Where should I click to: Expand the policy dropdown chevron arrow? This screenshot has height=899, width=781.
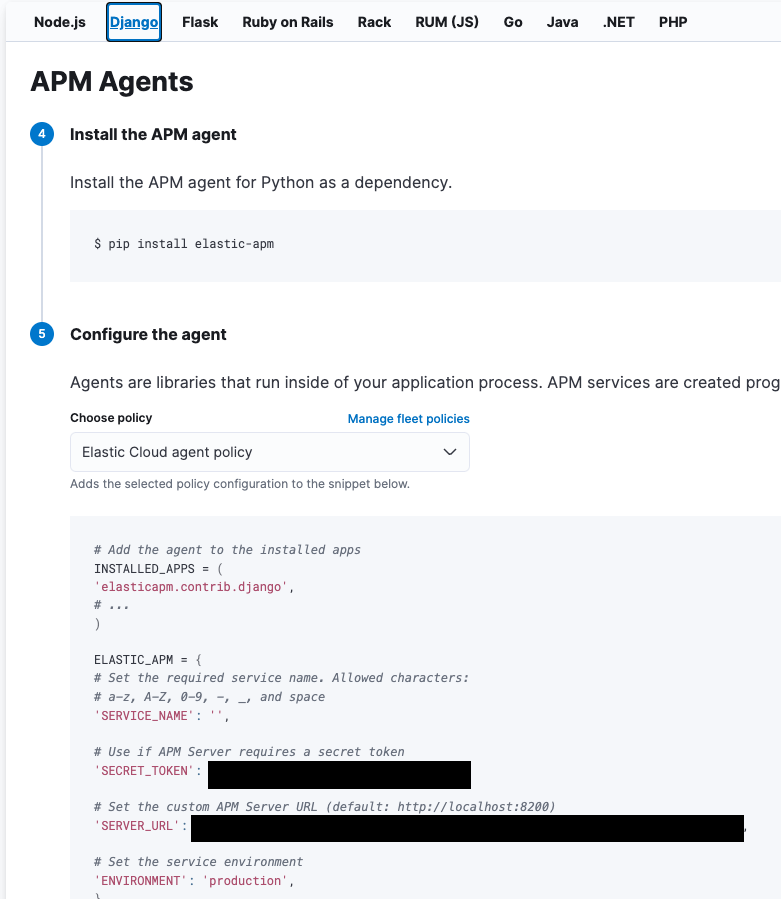pyautogui.click(x=450, y=452)
